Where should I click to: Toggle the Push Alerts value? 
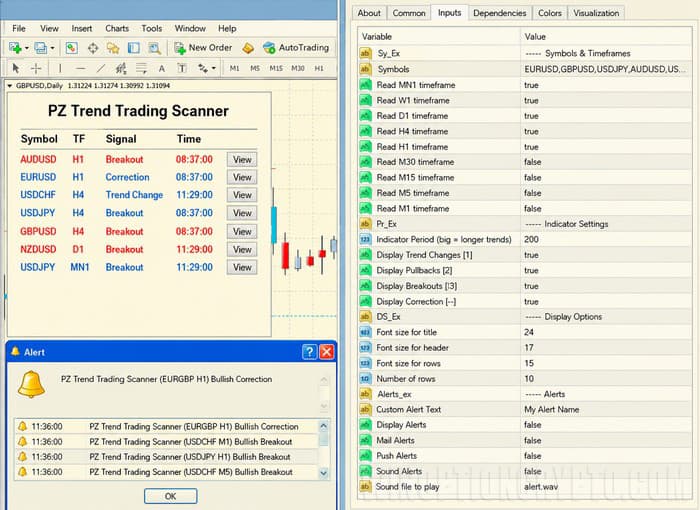point(606,456)
